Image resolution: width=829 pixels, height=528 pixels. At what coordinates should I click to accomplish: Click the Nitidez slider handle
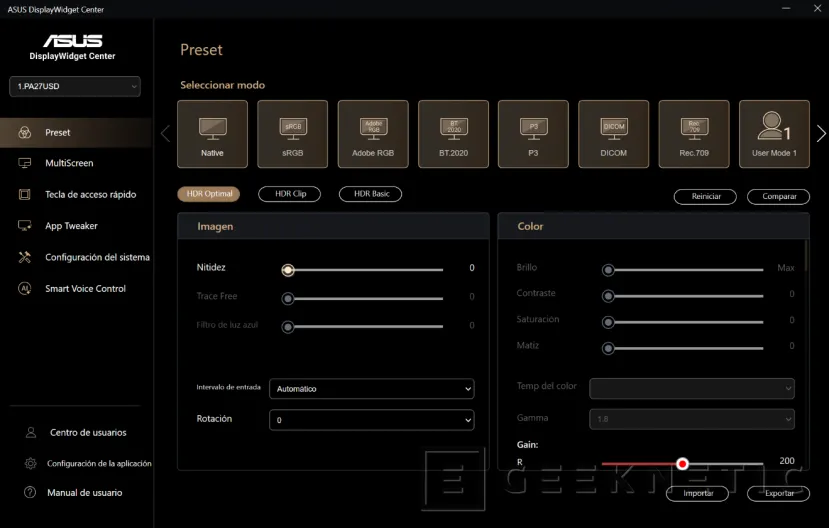pyautogui.click(x=288, y=269)
